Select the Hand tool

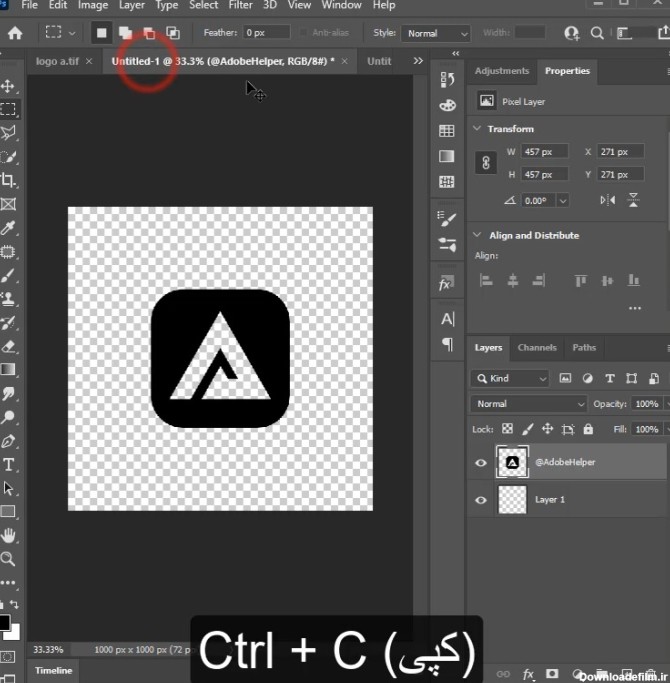8,535
